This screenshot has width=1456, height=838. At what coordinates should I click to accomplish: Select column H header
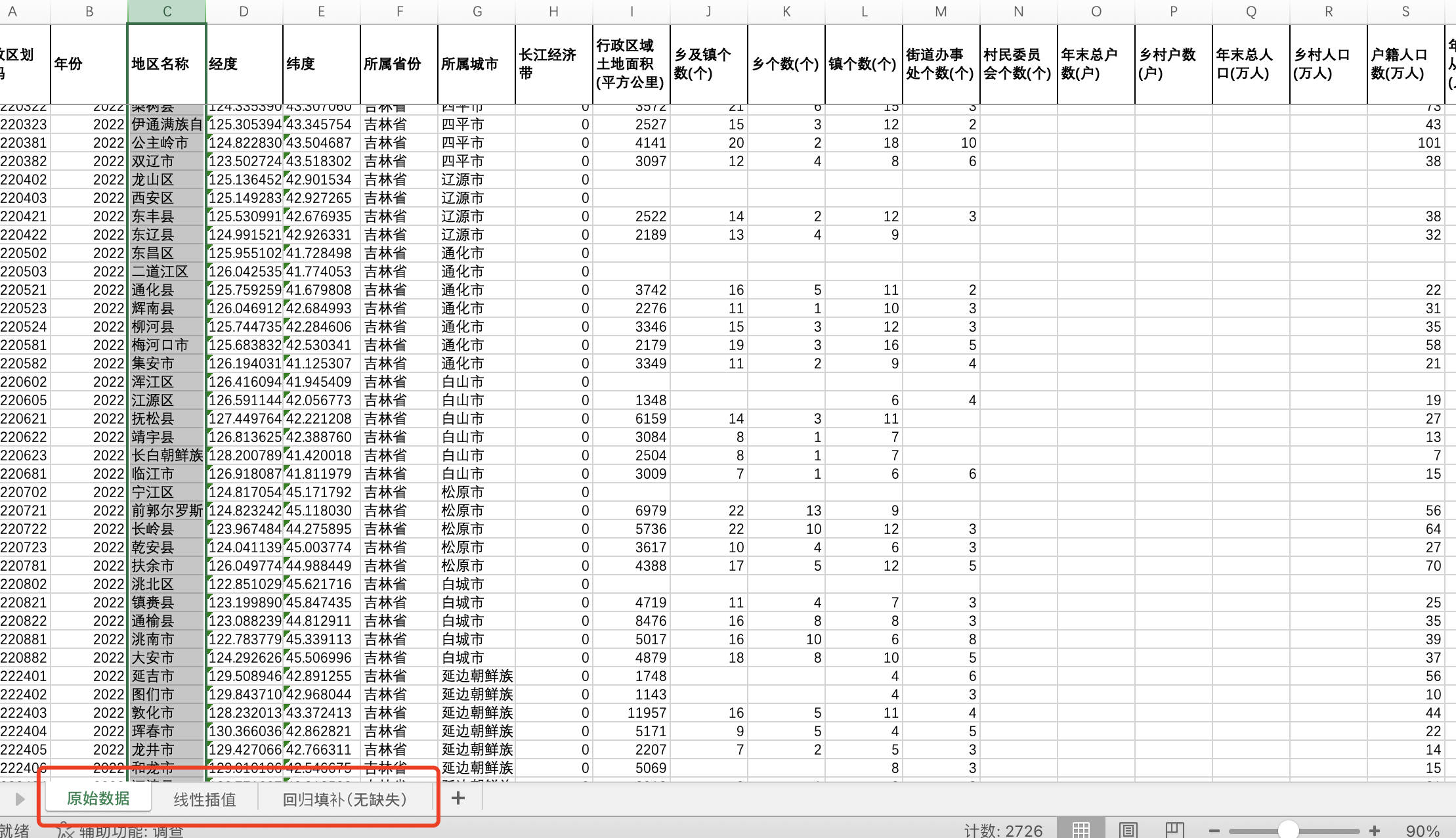pos(553,11)
